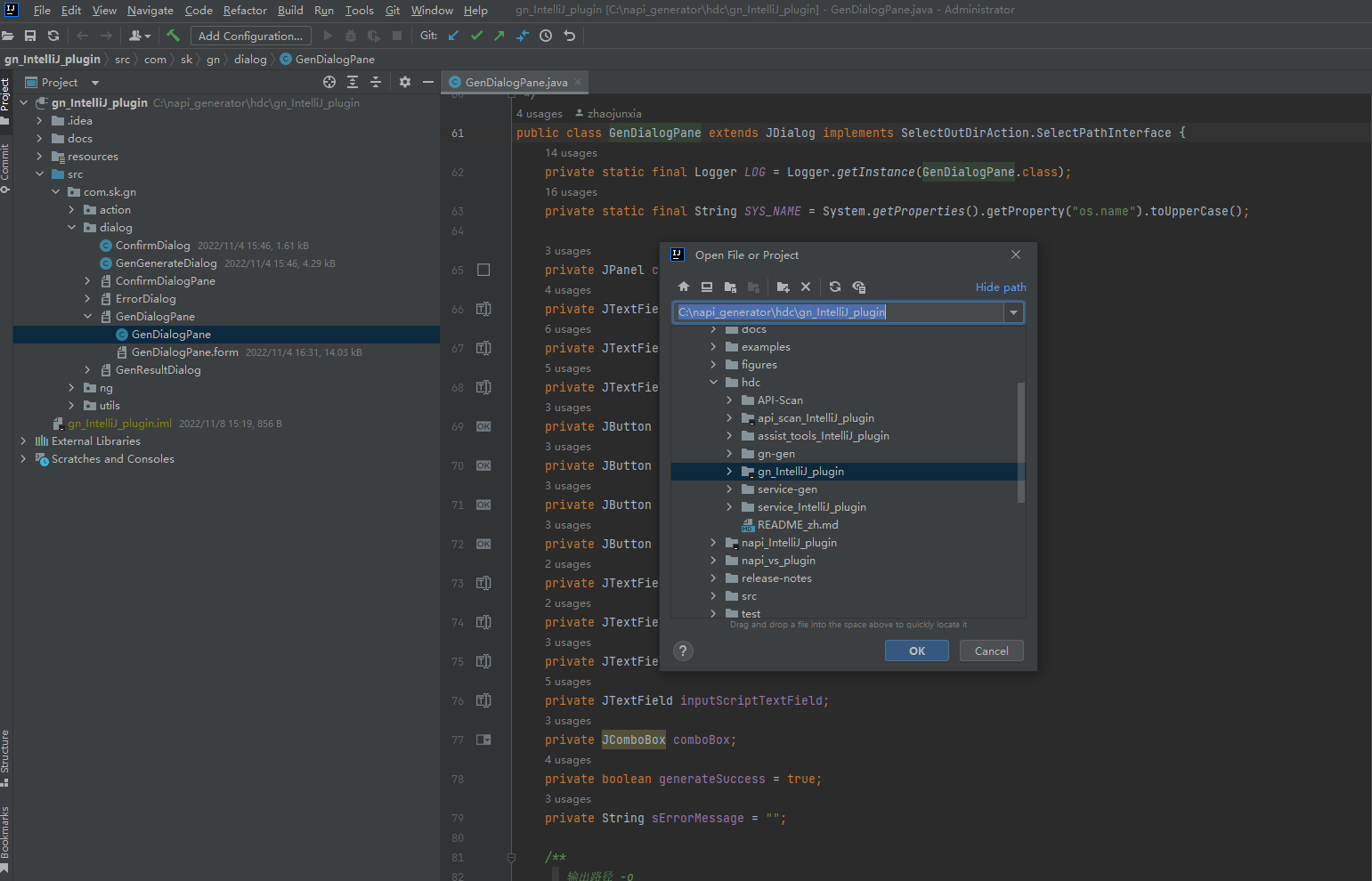Screen dimensions: 1372x881
Task: Click the Refresh icon in dialog toolbar
Action: point(835,287)
